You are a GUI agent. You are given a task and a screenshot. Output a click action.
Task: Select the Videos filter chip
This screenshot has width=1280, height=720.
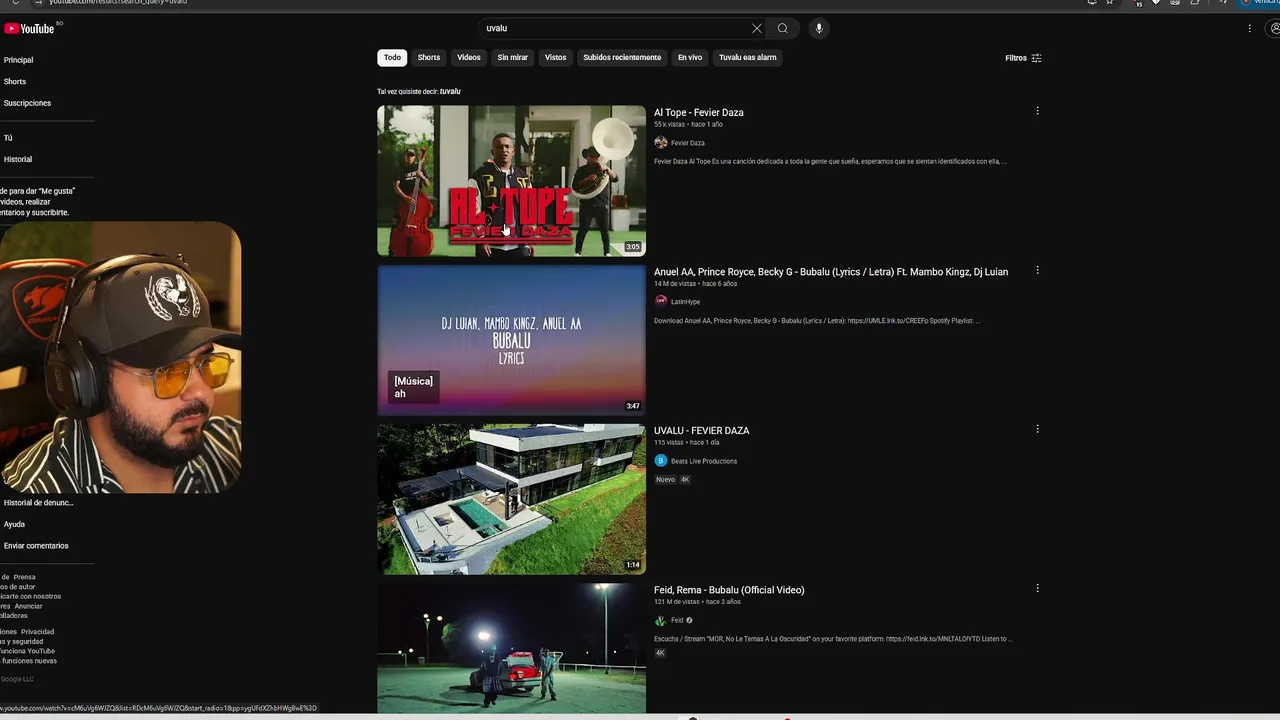469,57
